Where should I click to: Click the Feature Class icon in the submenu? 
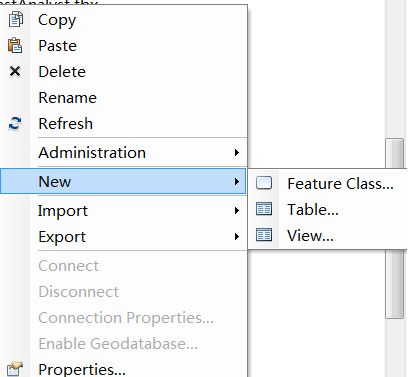264,183
